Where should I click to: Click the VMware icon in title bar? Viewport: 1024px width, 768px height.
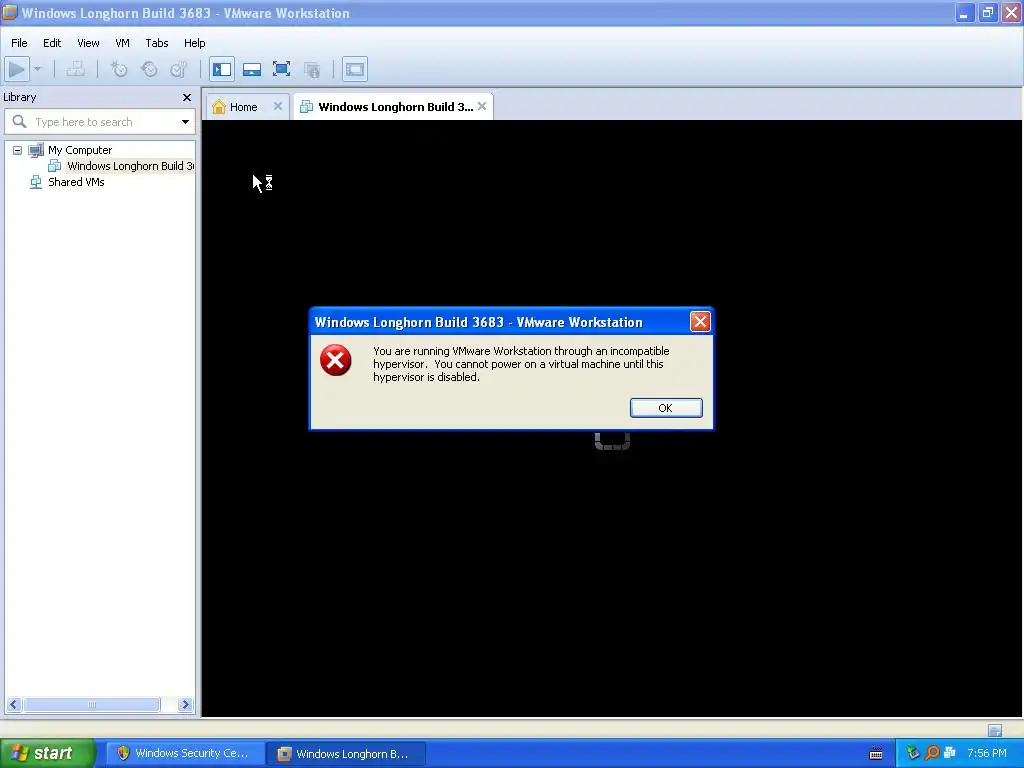(10, 12)
